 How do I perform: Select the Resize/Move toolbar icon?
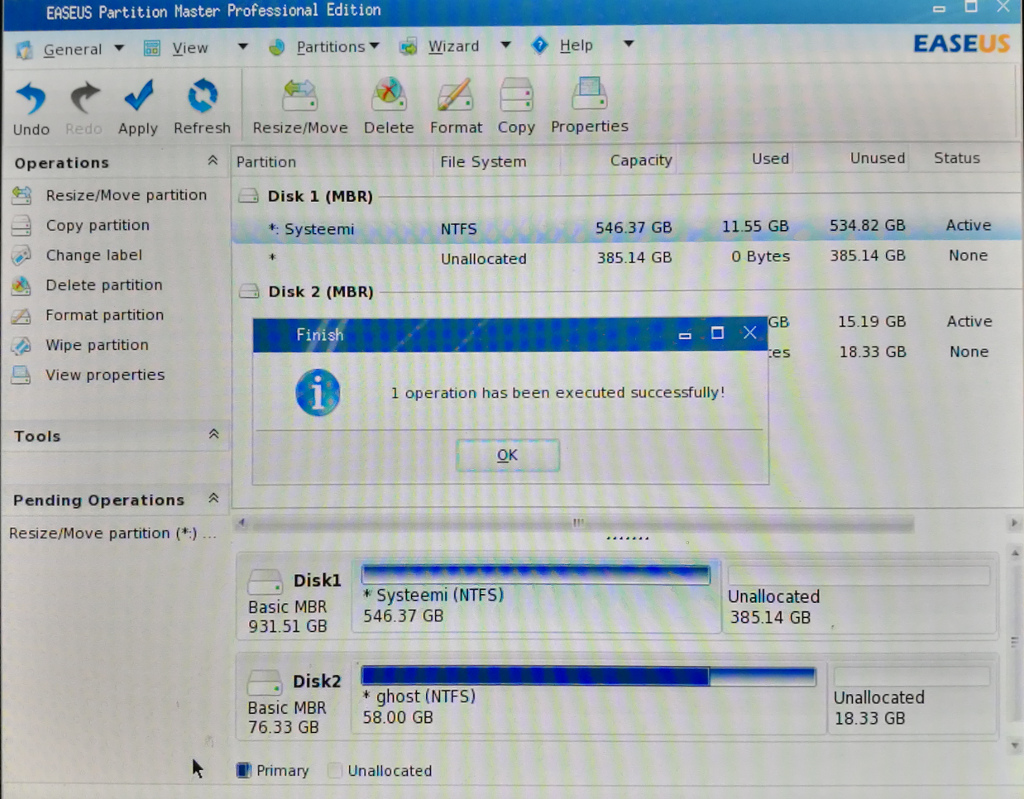point(300,95)
